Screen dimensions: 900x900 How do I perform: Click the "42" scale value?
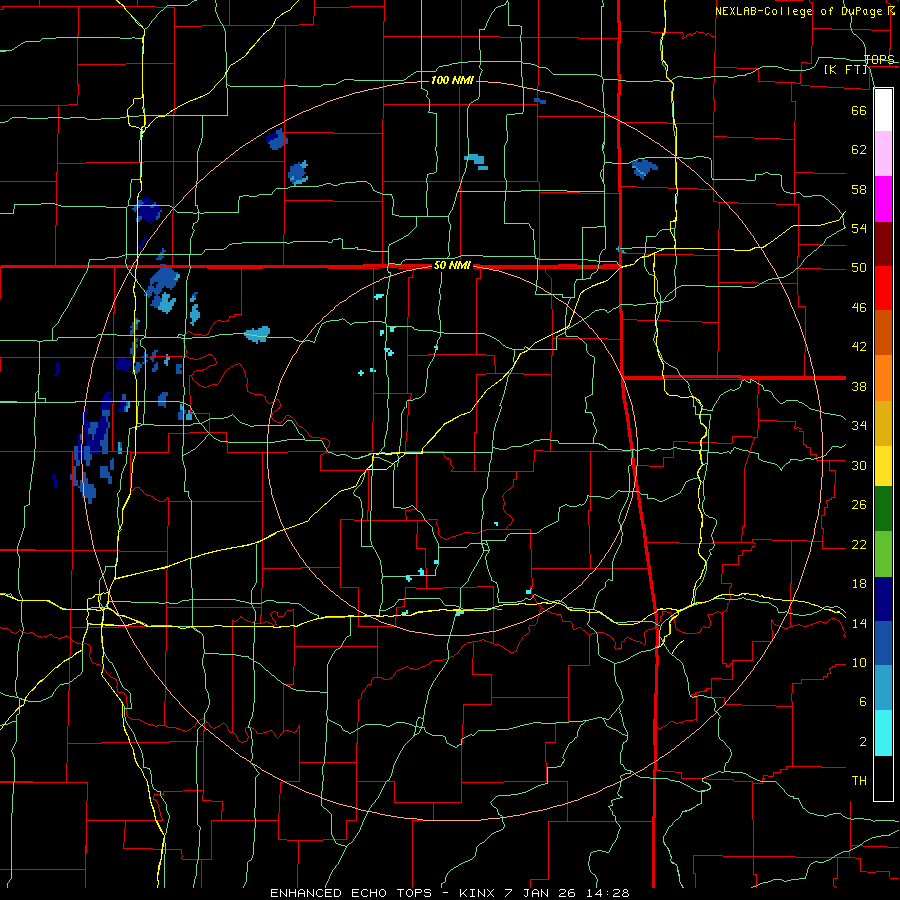(859, 347)
